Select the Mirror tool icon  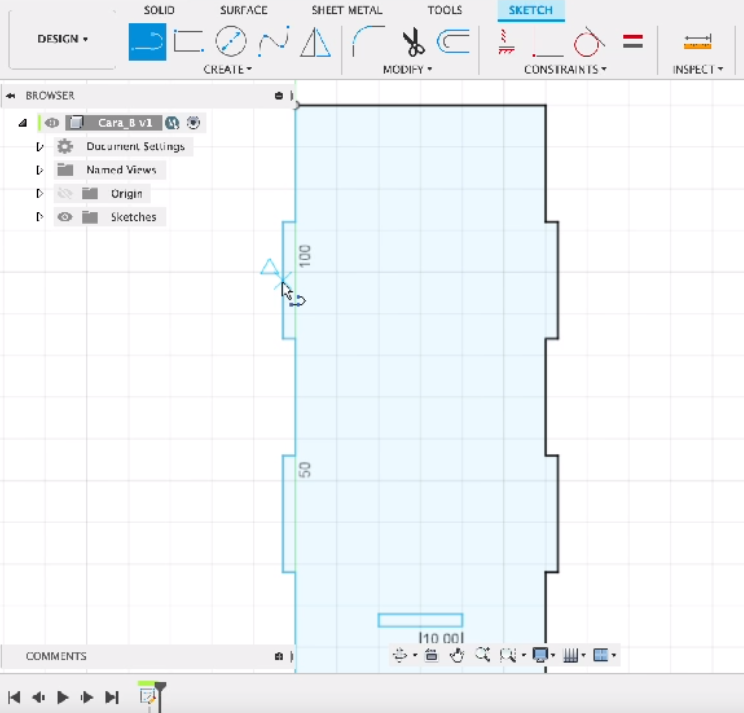click(x=315, y=42)
